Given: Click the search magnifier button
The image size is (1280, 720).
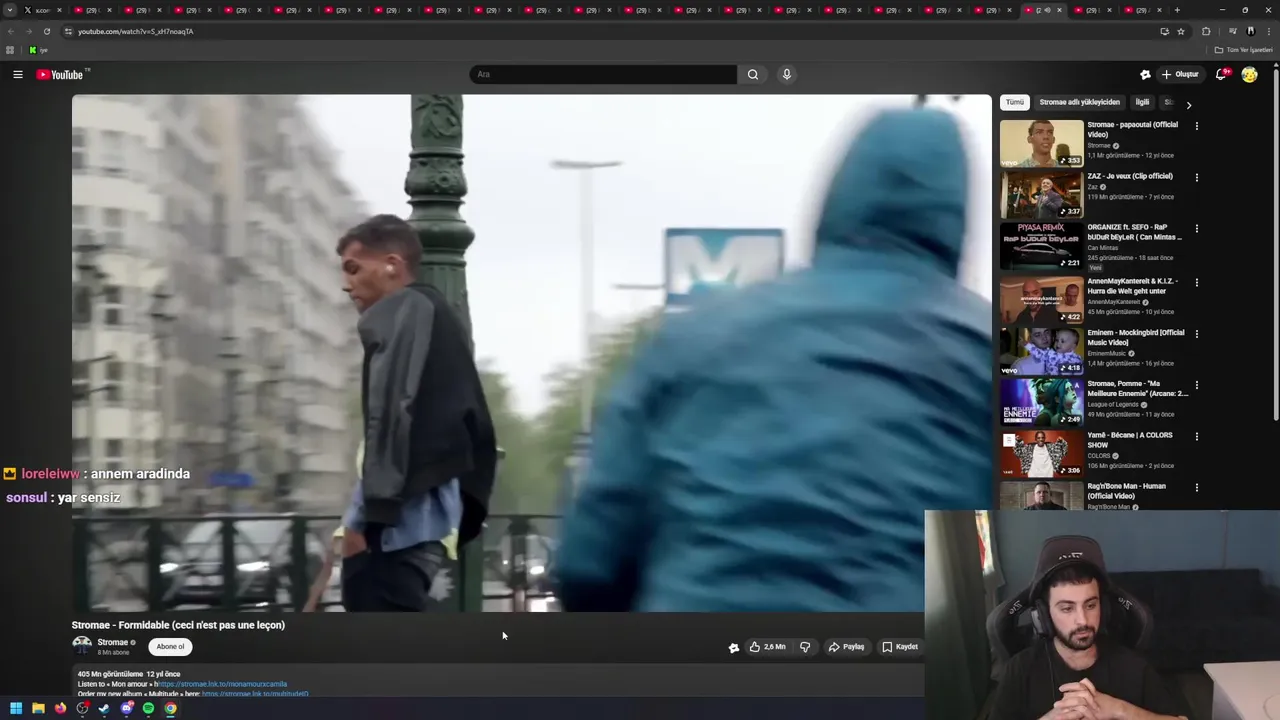Looking at the screenshot, I should point(753,74).
